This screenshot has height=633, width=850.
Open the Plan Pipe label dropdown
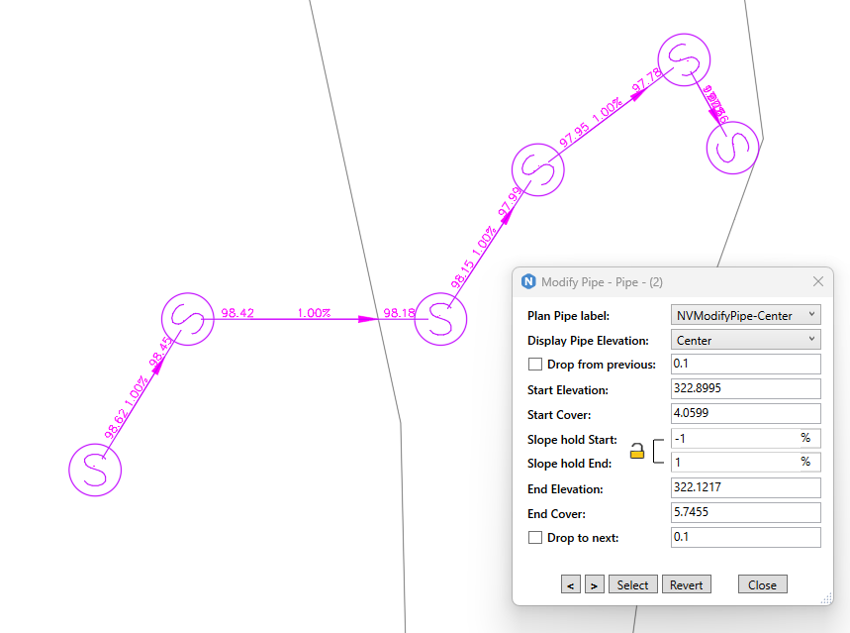click(x=745, y=315)
